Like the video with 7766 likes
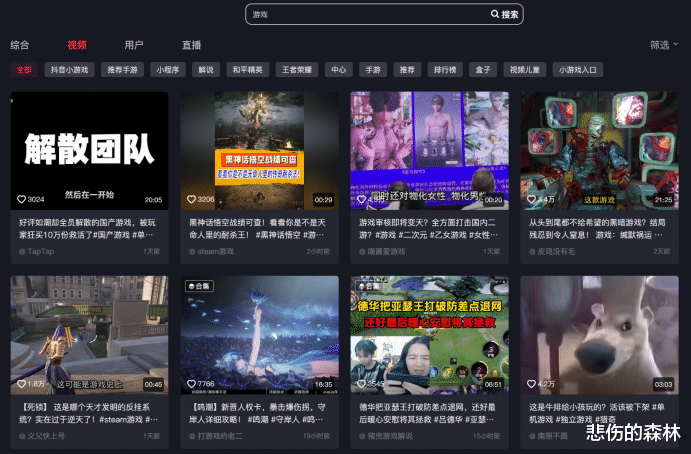691x454 pixels. pos(191,384)
